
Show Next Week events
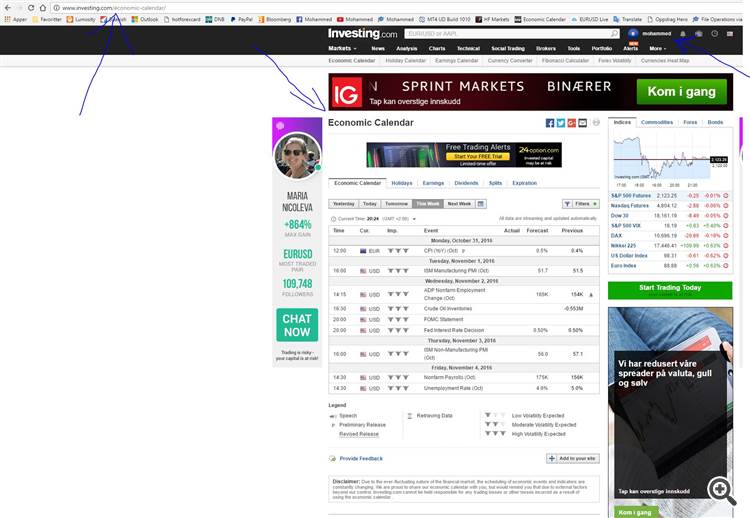point(459,204)
